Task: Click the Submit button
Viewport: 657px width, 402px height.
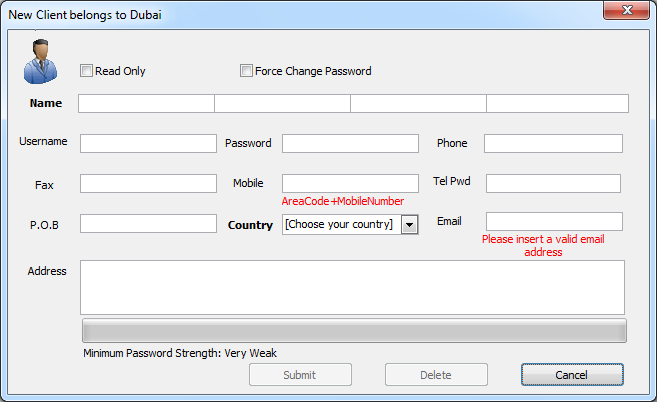Action: [x=300, y=375]
